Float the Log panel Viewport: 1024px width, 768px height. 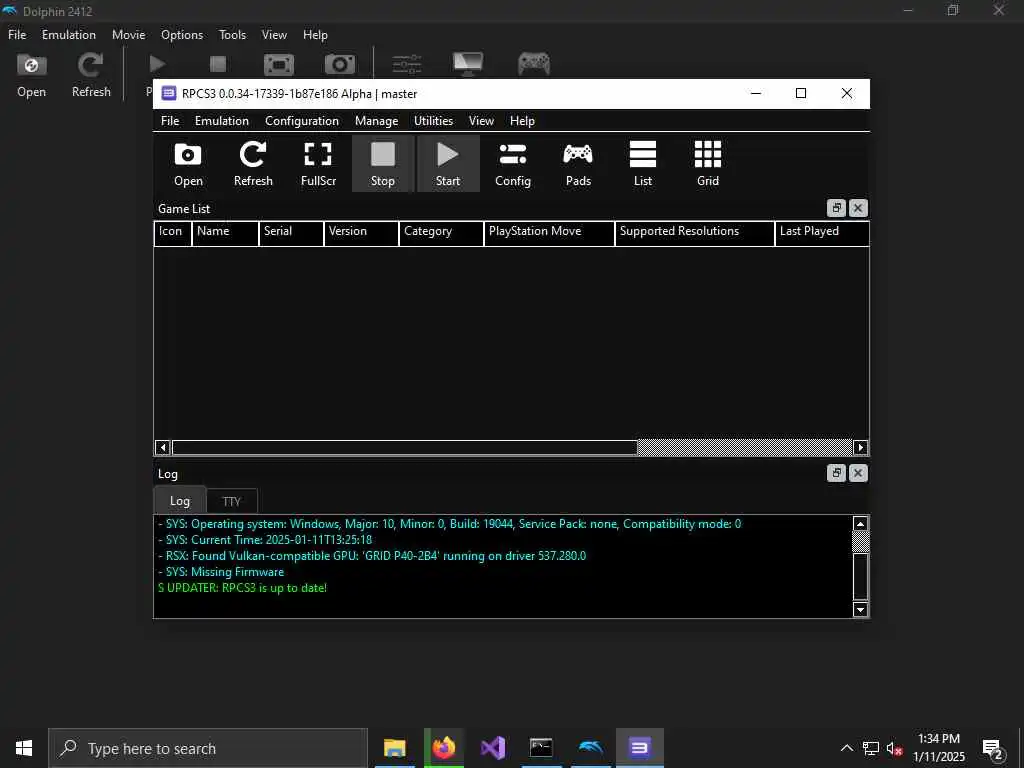click(837, 473)
